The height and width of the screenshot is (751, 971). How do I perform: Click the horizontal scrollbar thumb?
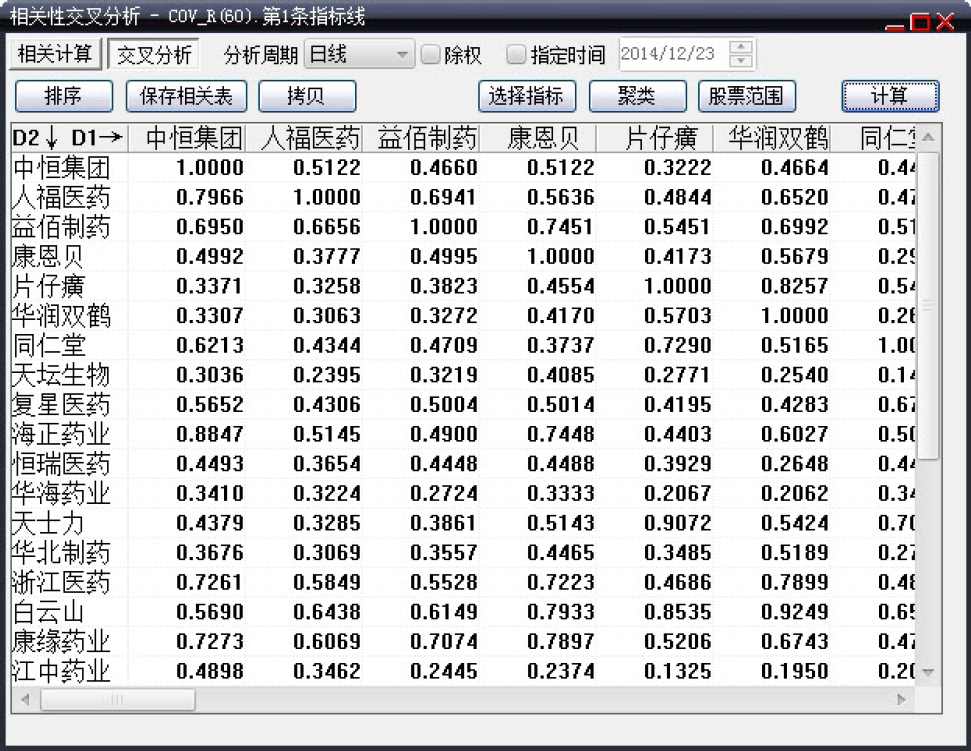click(x=118, y=700)
